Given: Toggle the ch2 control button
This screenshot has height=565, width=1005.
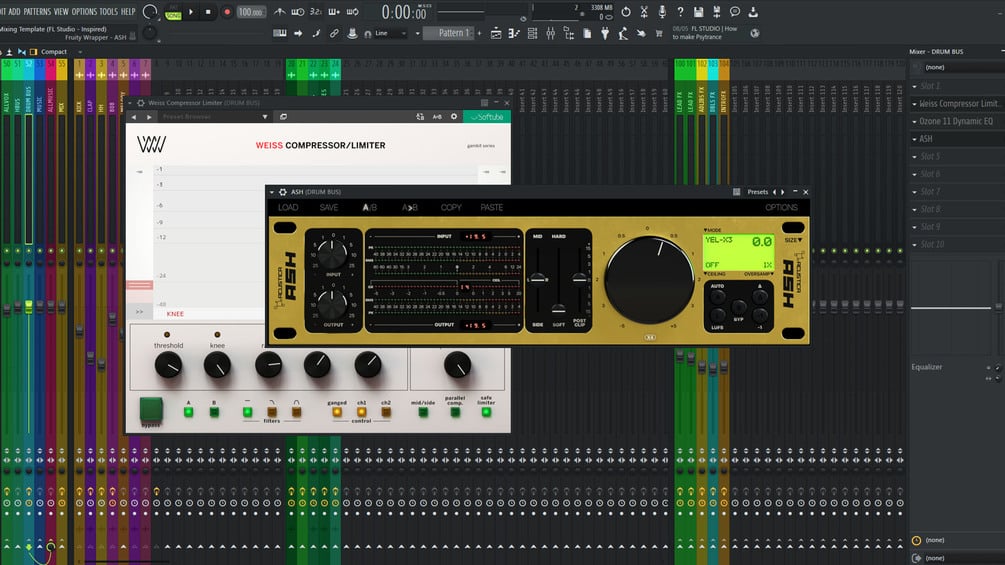Looking at the screenshot, I should (386, 412).
